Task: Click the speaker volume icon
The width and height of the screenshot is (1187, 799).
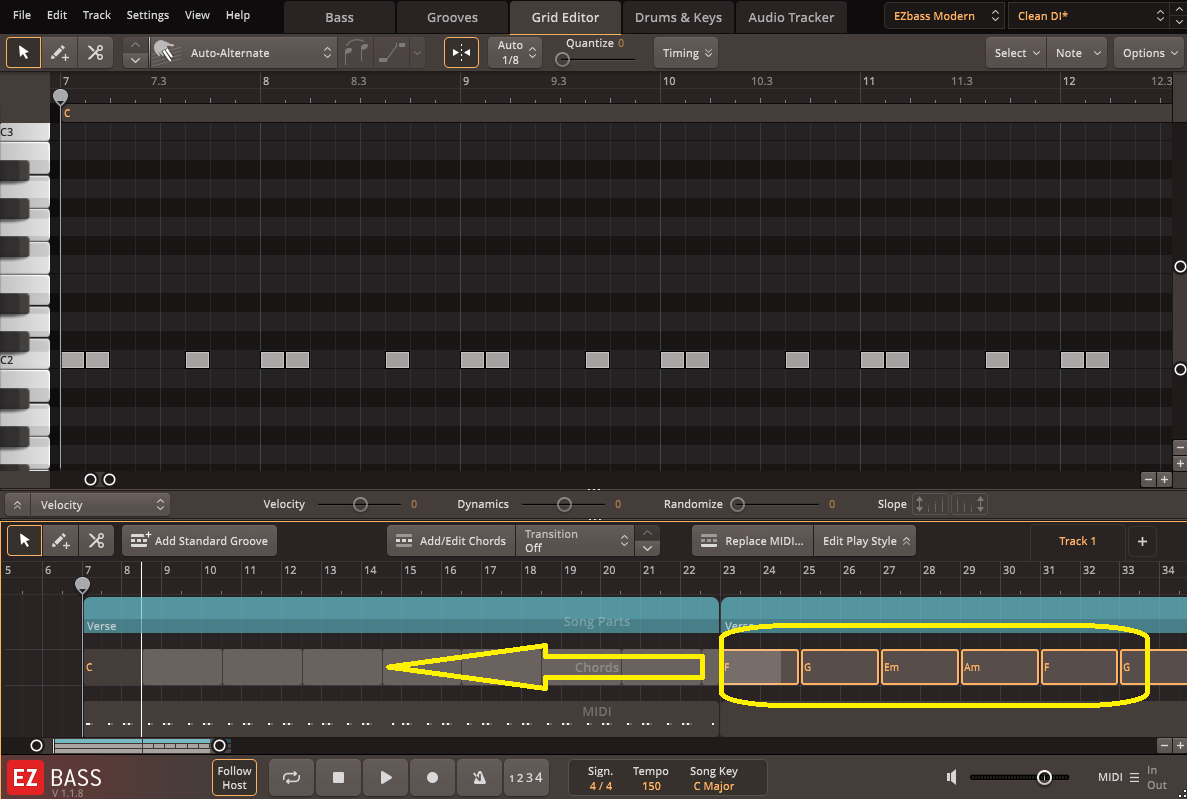Action: 952,777
